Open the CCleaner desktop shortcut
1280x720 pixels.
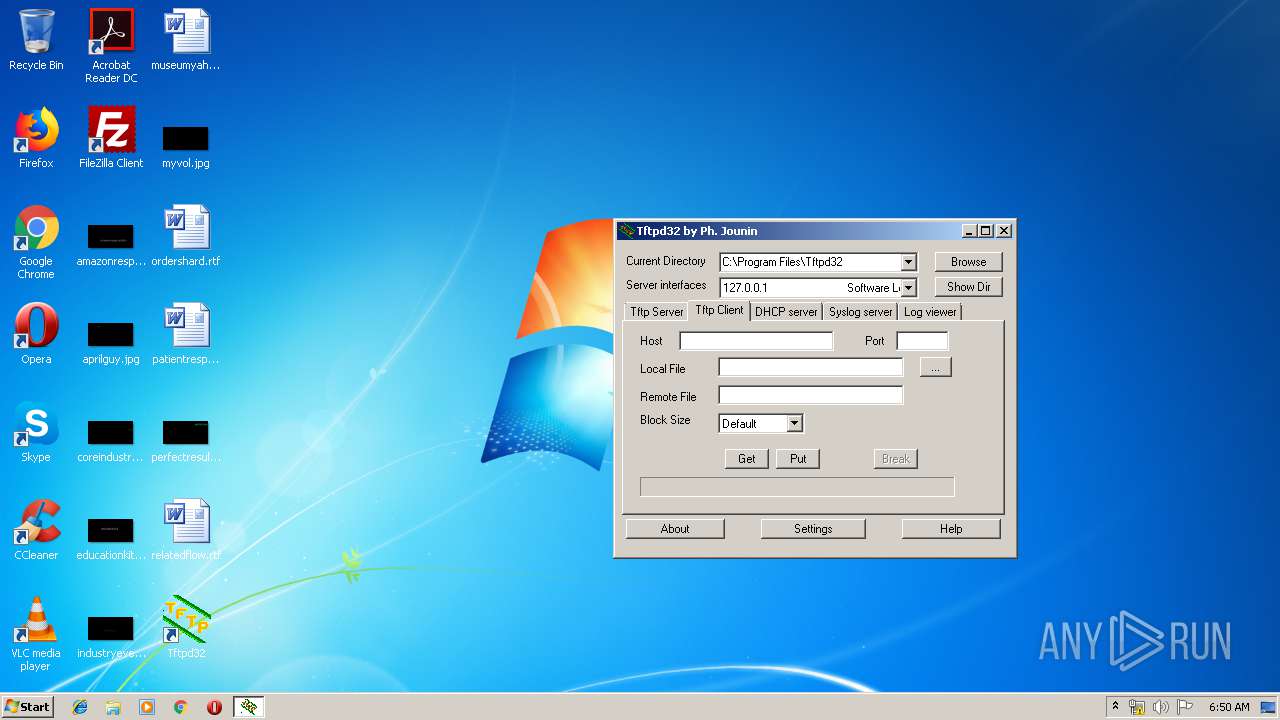(36, 530)
